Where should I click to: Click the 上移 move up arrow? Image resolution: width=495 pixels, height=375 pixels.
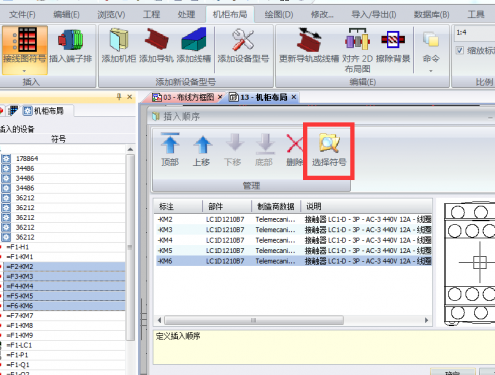pos(202,144)
